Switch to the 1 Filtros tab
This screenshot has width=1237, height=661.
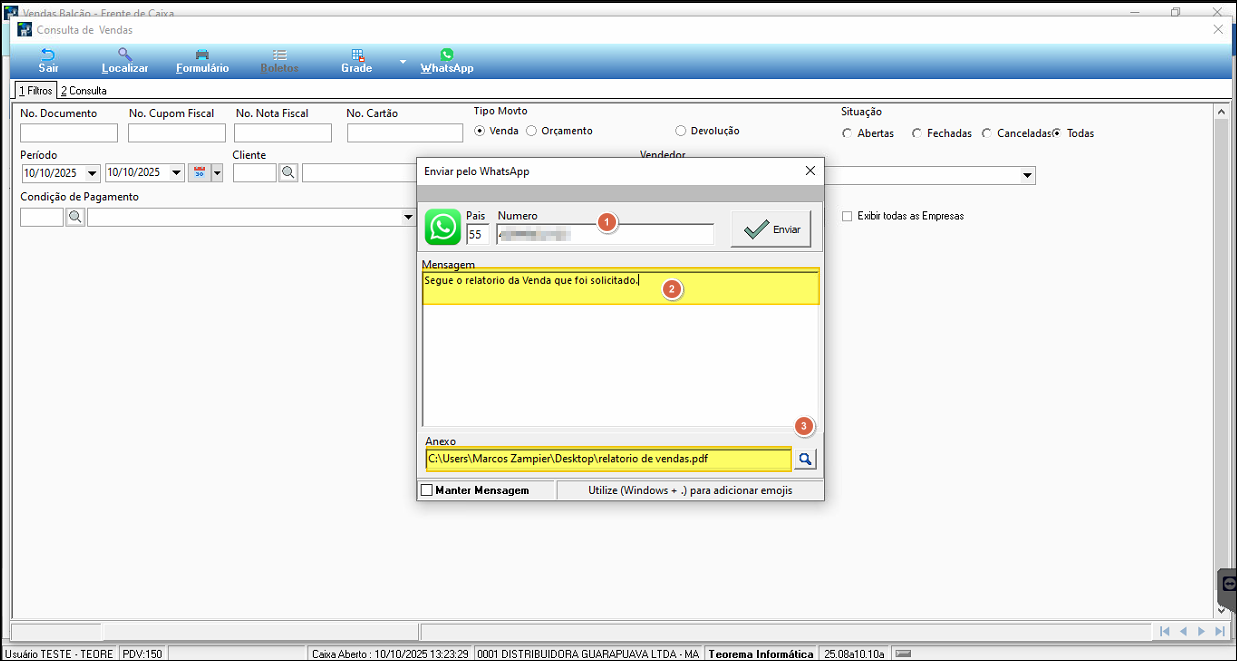(35, 90)
